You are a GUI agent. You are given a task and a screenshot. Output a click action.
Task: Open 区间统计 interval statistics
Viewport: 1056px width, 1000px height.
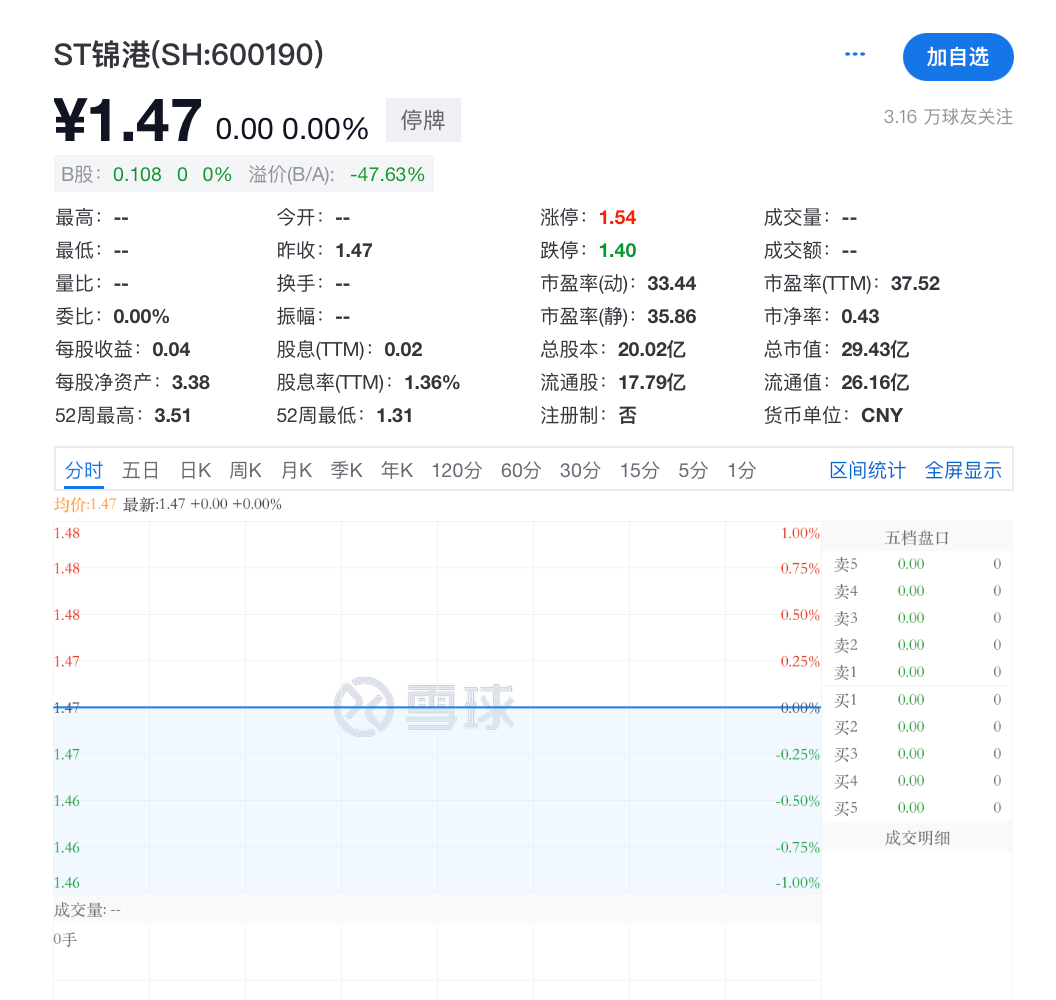[x=867, y=470]
